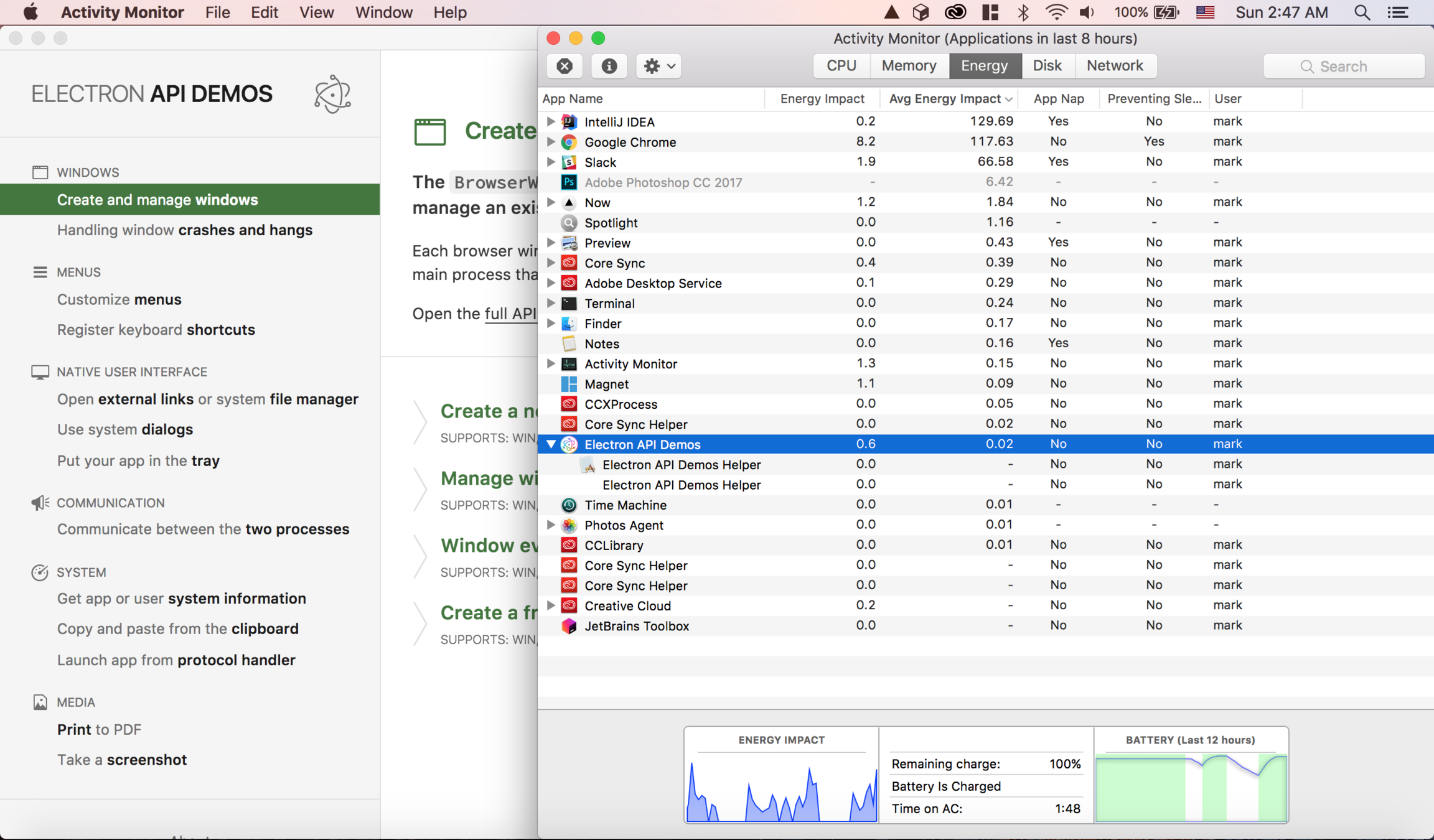The width and height of the screenshot is (1434, 840).
Task: Switch to the Memory tab
Action: (909, 66)
